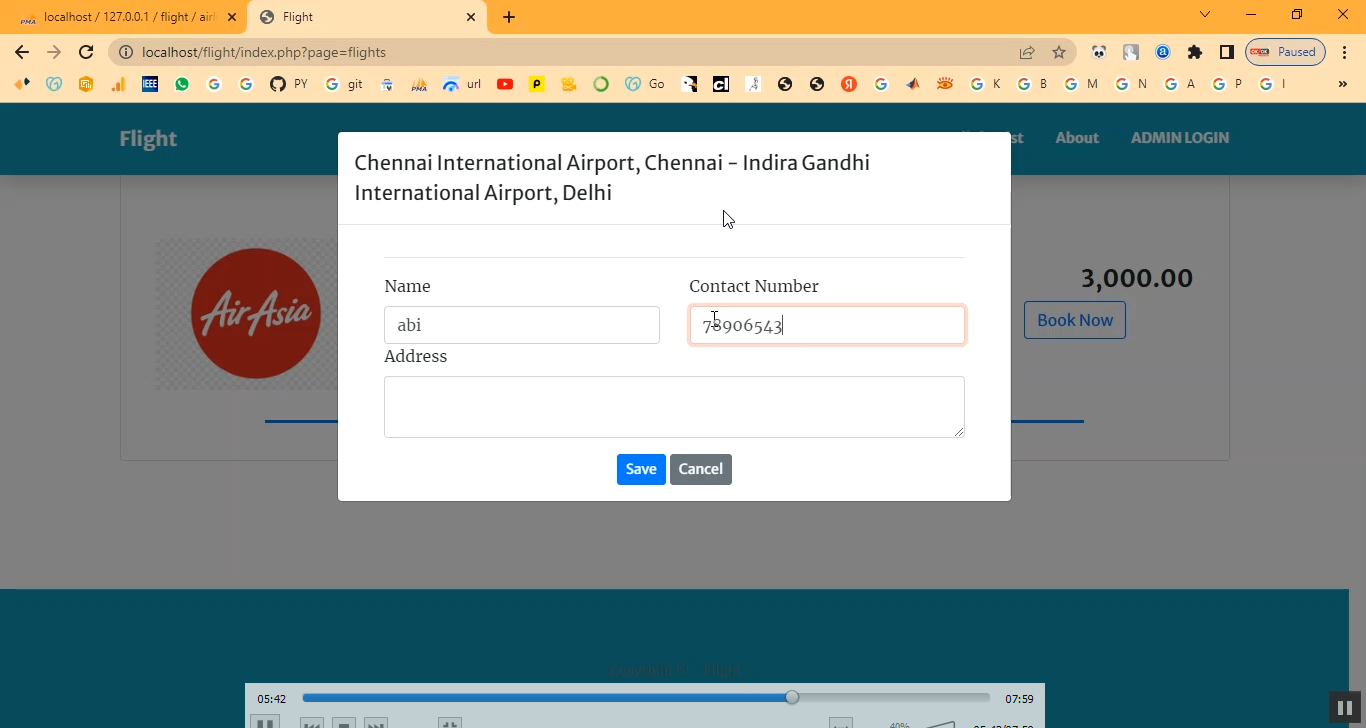1366x728 pixels.
Task: Focus the Address text area
Action: pos(674,406)
